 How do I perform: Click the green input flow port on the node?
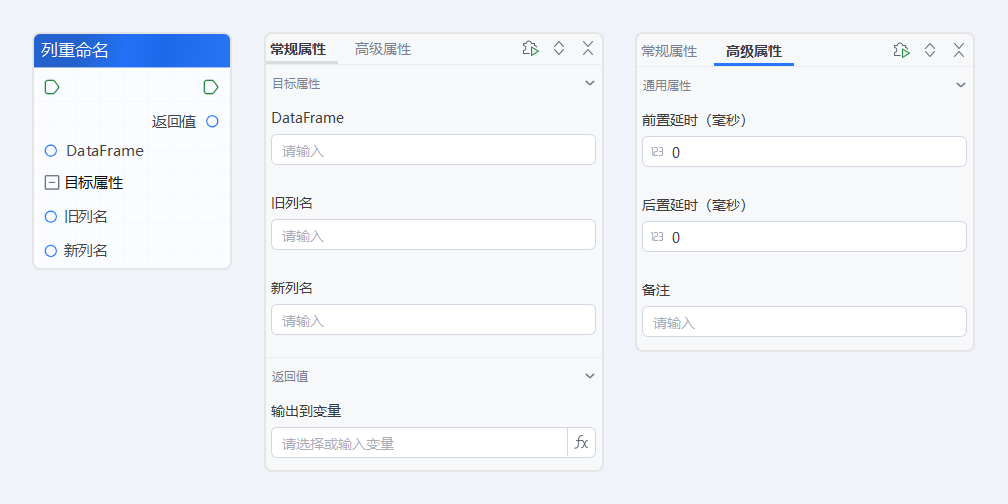click(52, 87)
